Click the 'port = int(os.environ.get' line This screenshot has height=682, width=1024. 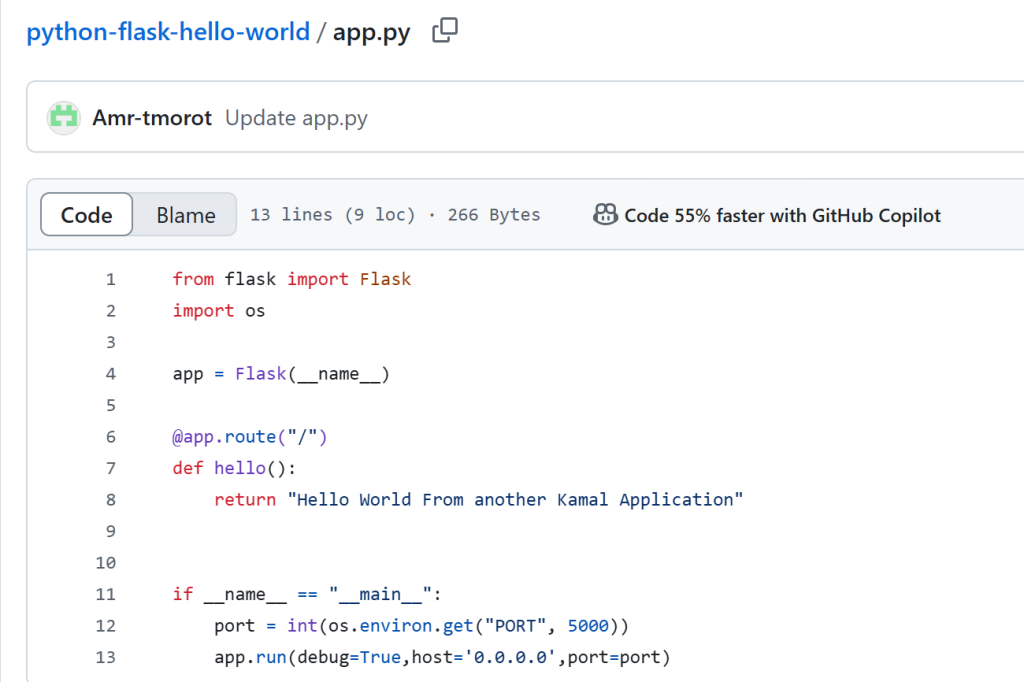point(421,626)
